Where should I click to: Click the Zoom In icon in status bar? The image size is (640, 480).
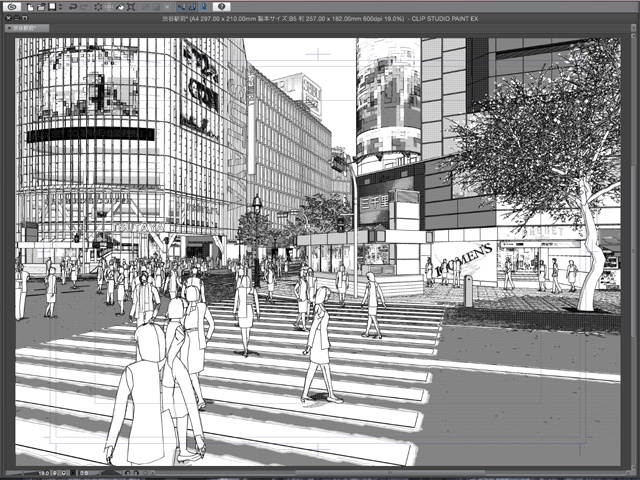[64, 473]
